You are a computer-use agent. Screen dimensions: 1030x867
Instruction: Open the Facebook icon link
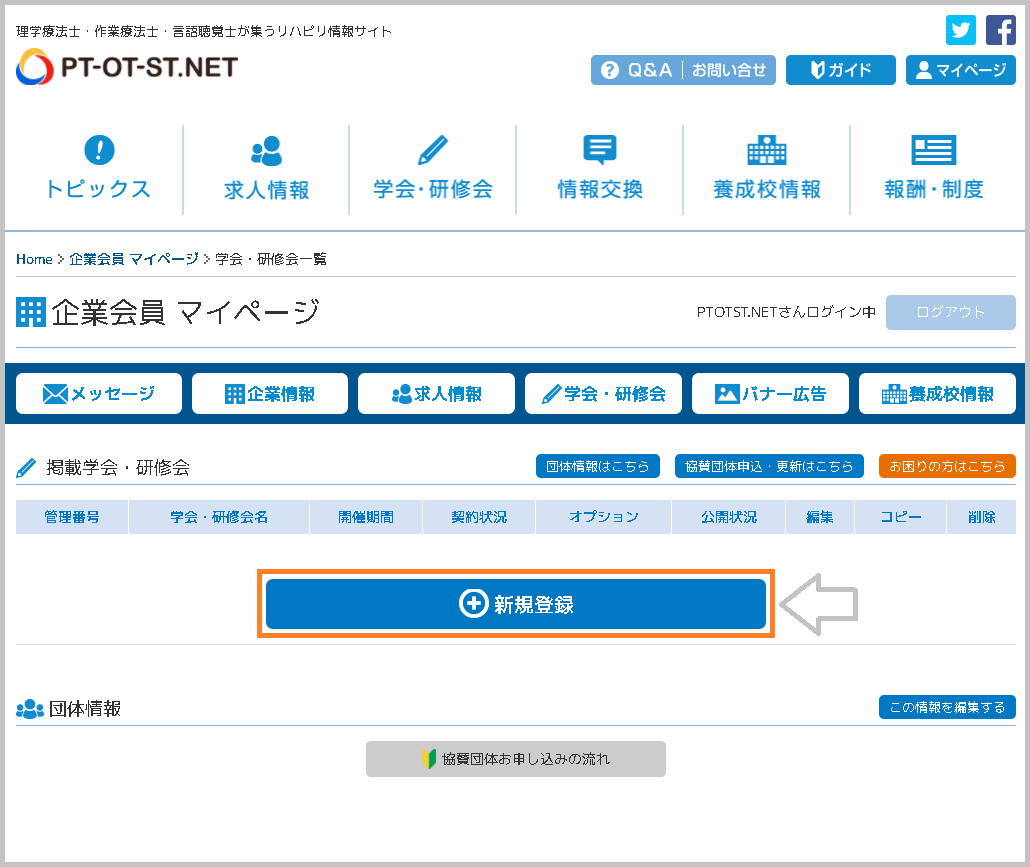coord(1001,30)
